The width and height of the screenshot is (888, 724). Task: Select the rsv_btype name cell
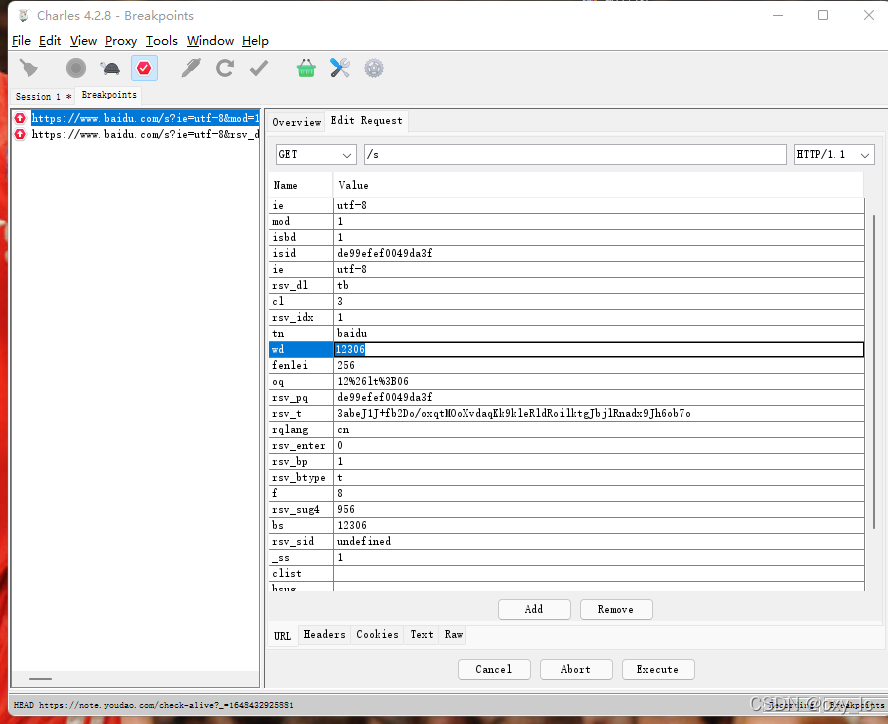(x=301, y=478)
